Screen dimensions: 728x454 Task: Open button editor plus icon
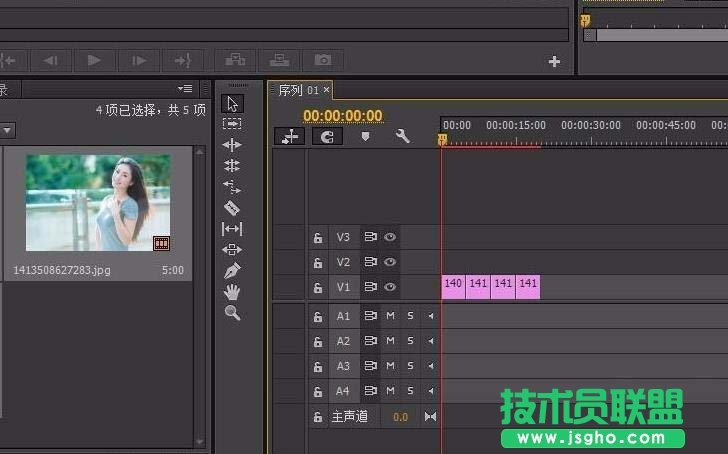pos(554,61)
